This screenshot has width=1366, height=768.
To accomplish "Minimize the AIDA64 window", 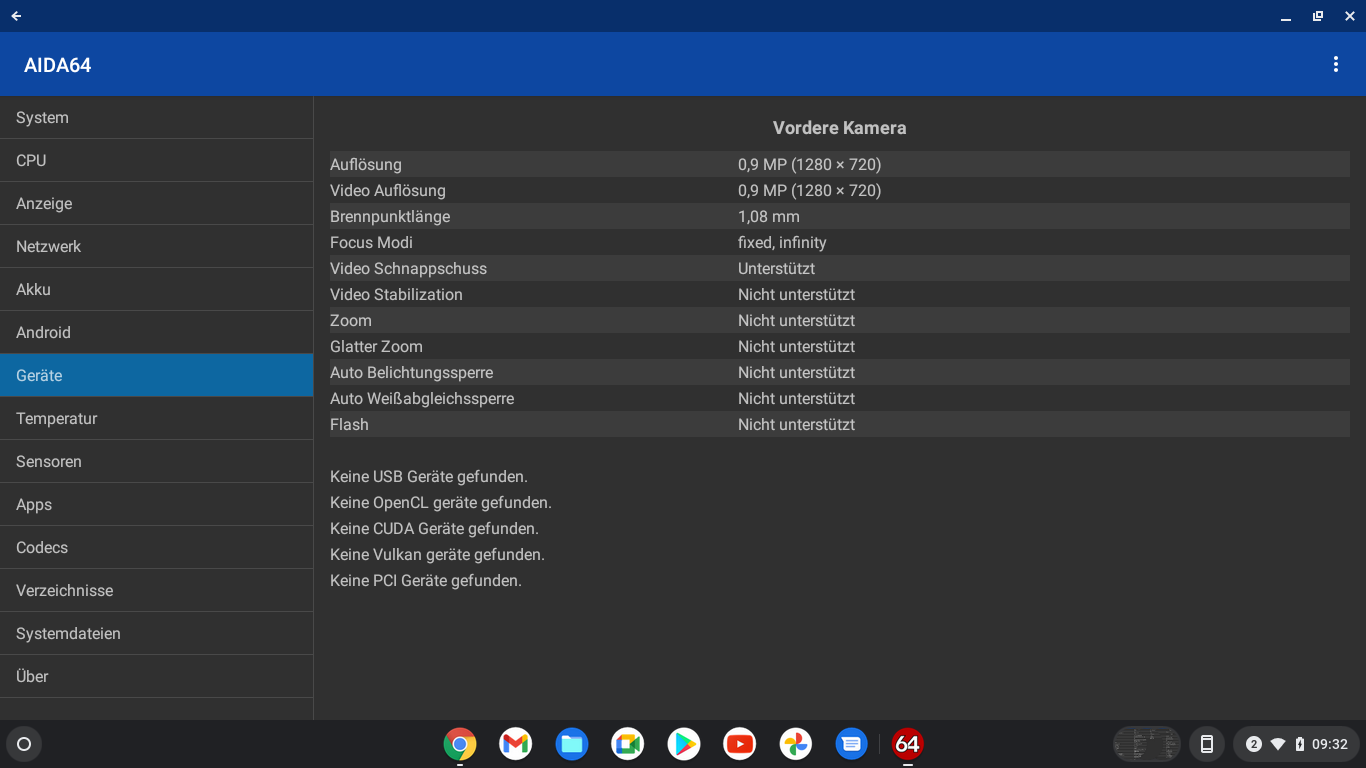I will tap(1287, 16).
